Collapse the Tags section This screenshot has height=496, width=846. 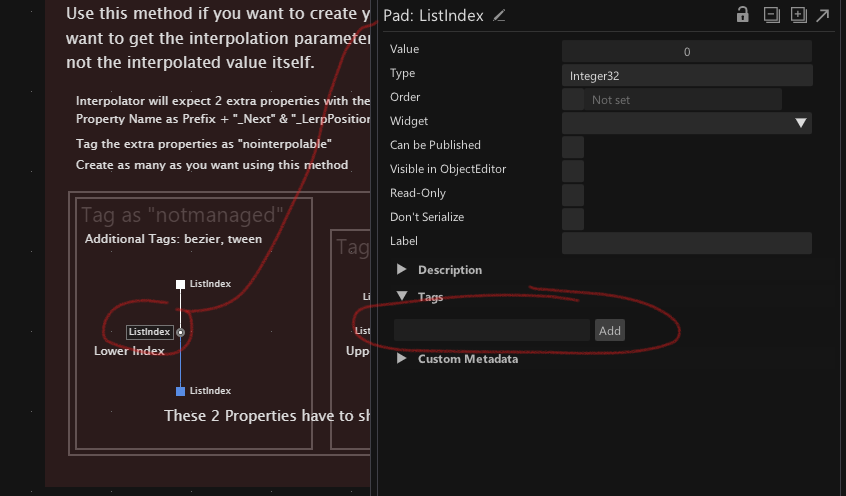tap(403, 297)
